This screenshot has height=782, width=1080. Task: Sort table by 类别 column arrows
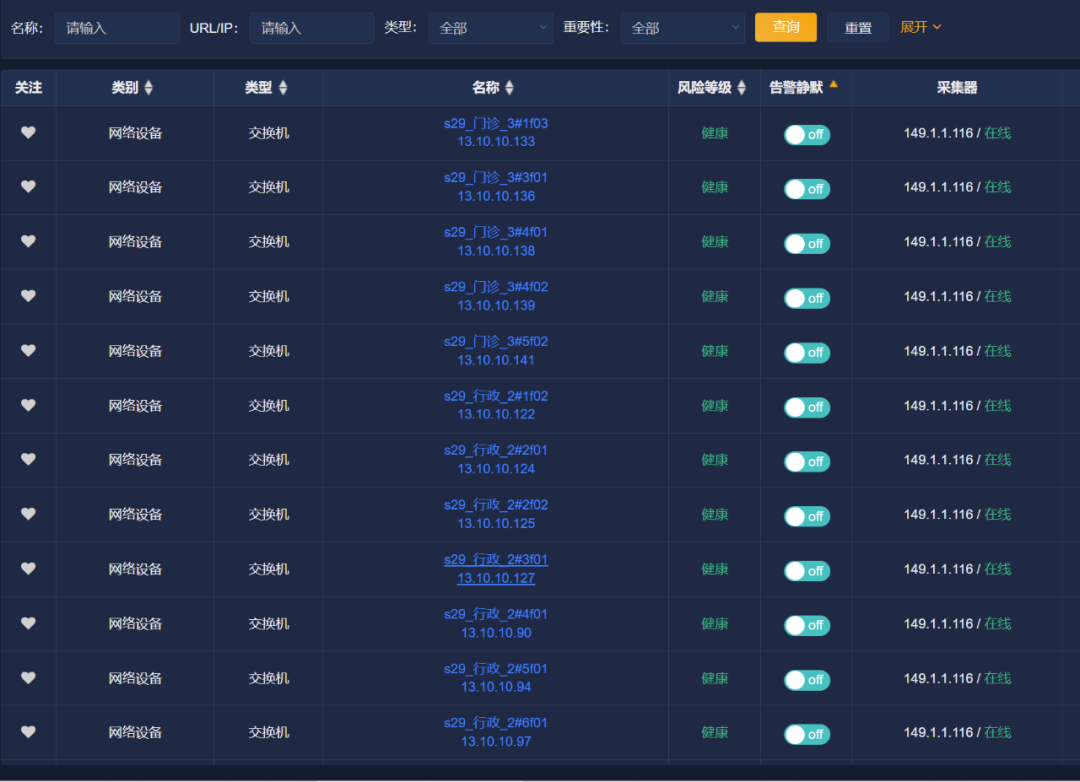(149, 88)
